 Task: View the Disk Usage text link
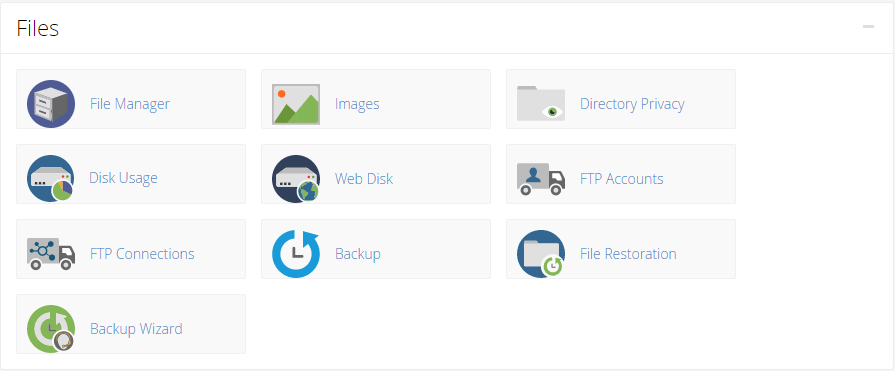click(123, 178)
